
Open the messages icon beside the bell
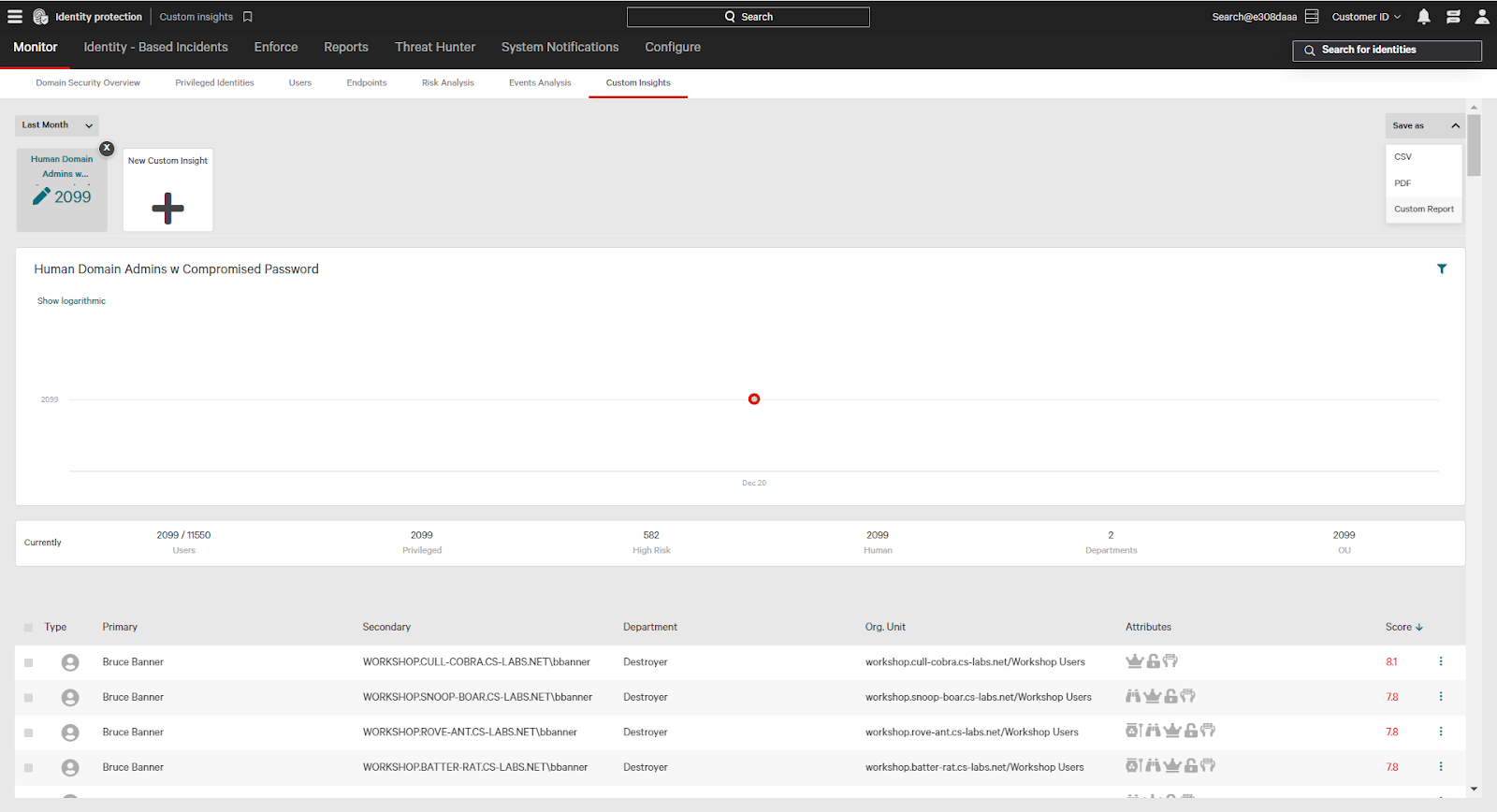(x=1453, y=17)
